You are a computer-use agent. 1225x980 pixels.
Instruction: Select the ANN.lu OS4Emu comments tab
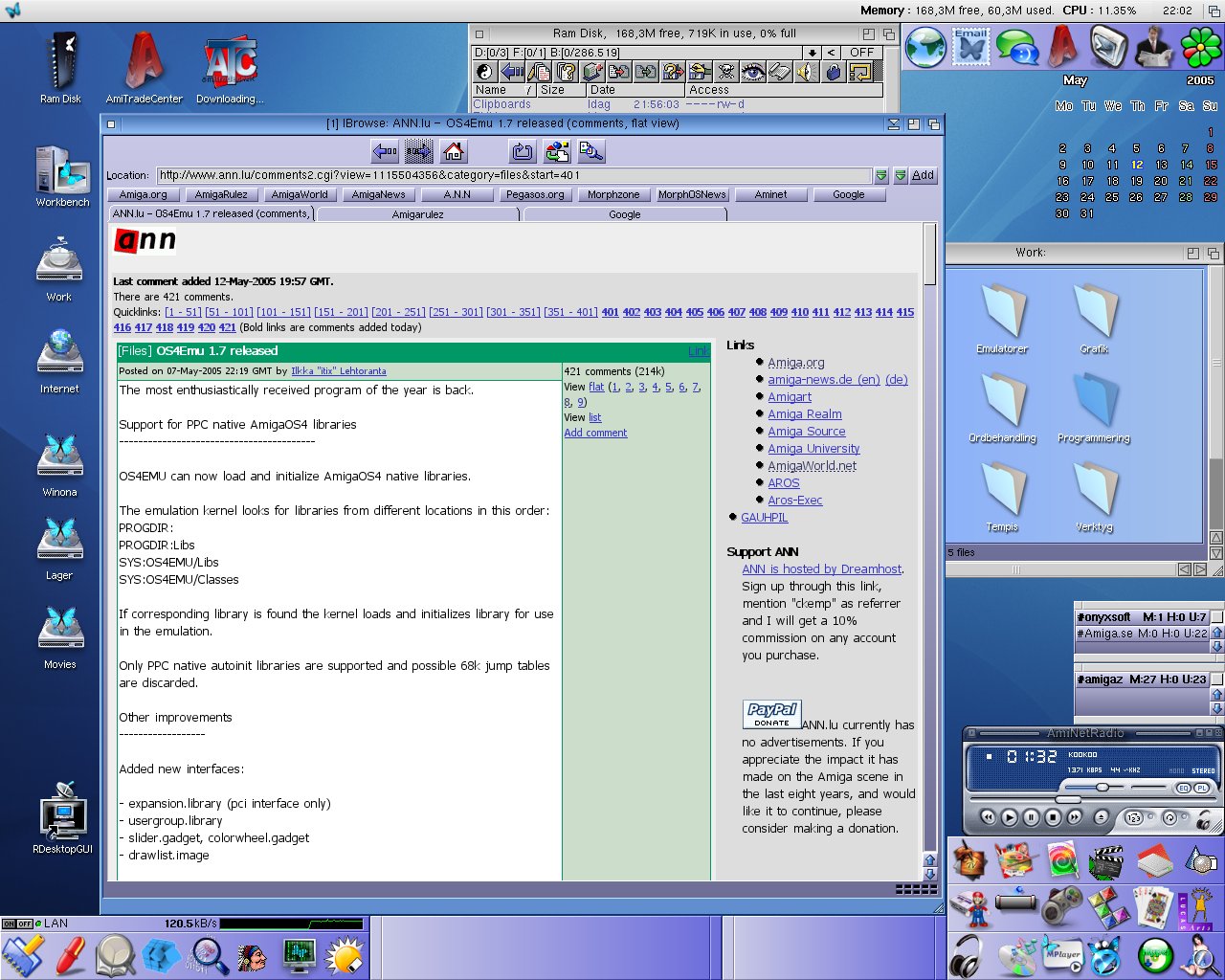[211, 213]
